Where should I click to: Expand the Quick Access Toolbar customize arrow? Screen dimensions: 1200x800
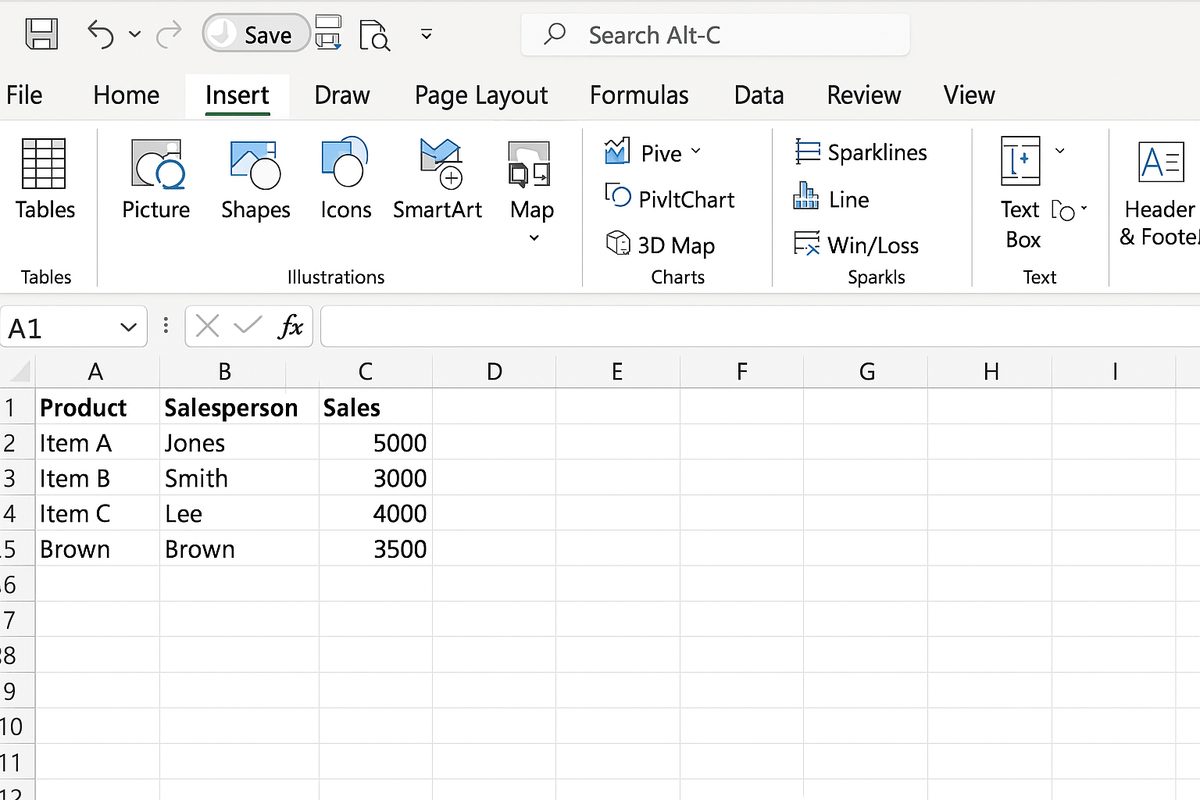[x=426, y=34]
